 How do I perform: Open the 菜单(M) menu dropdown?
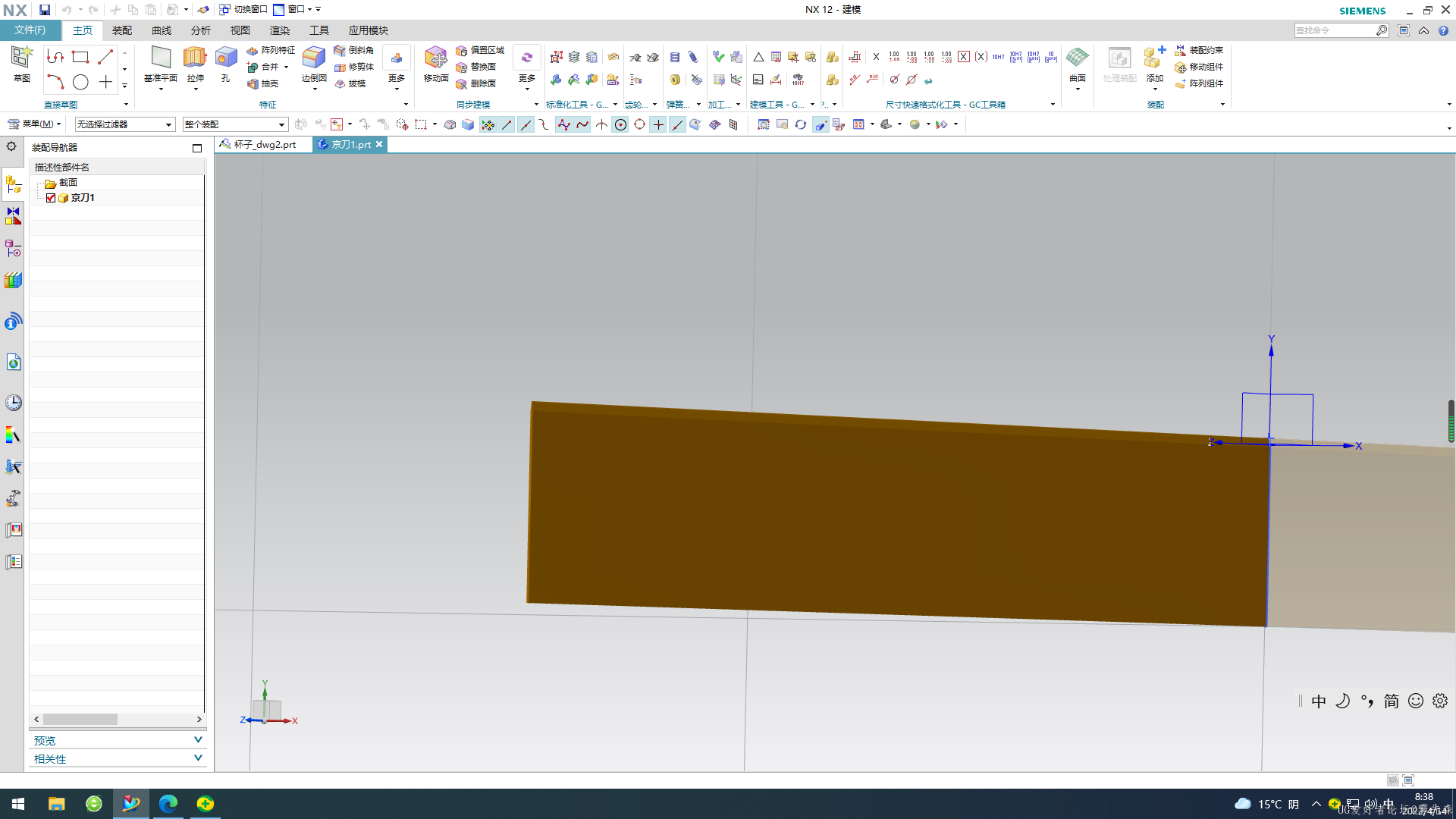34,124
